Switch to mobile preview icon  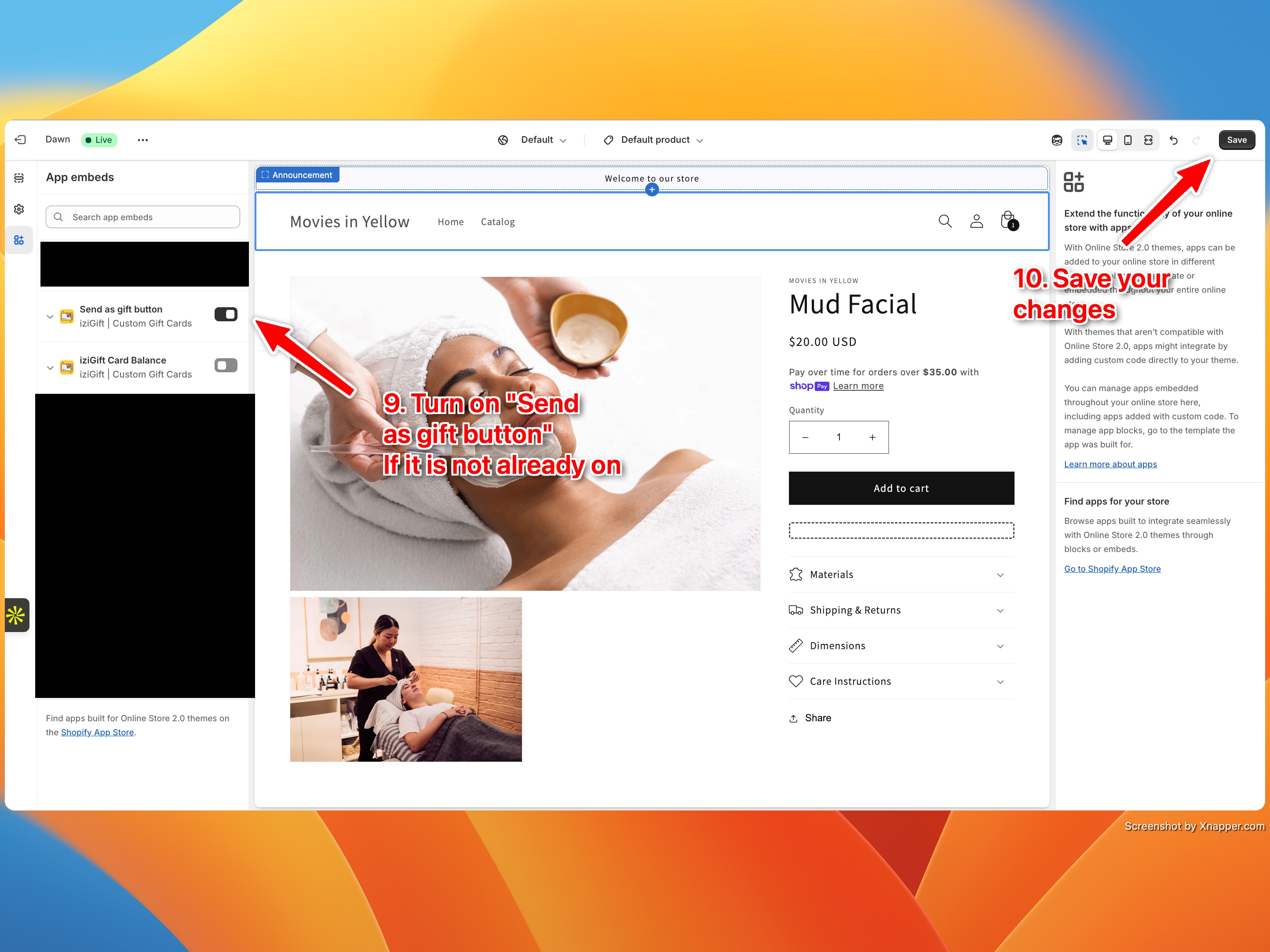[x=1128, y=140]
